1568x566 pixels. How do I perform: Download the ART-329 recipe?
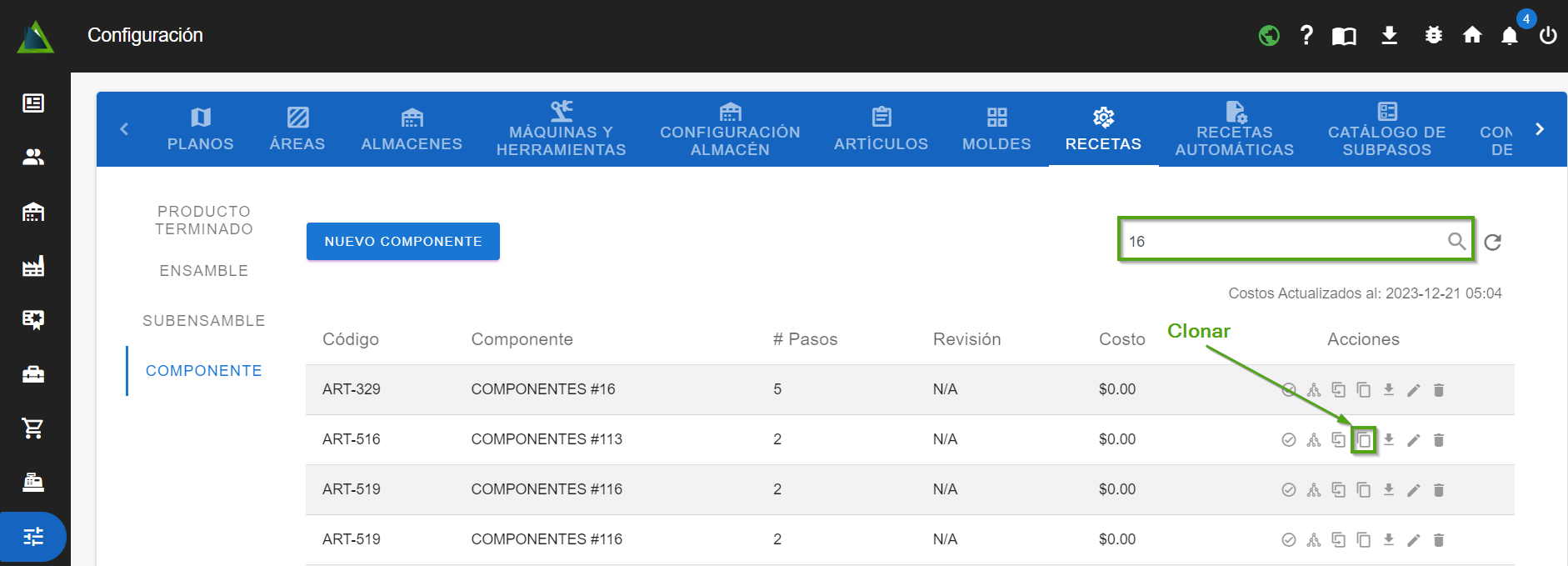coord(1388,389)
